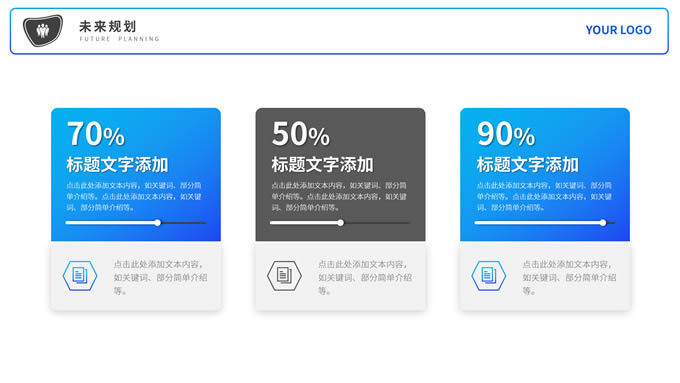
Task: Click 标题文字添加 heading in the first blue card
Action: [x=117, y=165]
